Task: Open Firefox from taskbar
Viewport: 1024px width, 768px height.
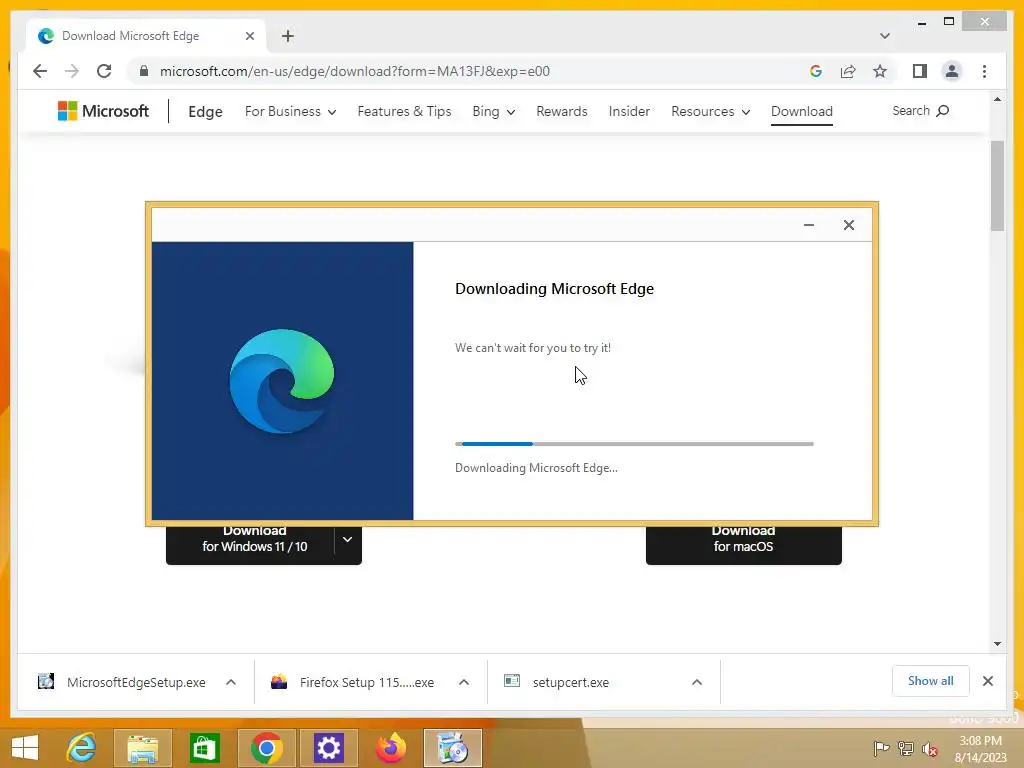Action: [x=391, y=748]
